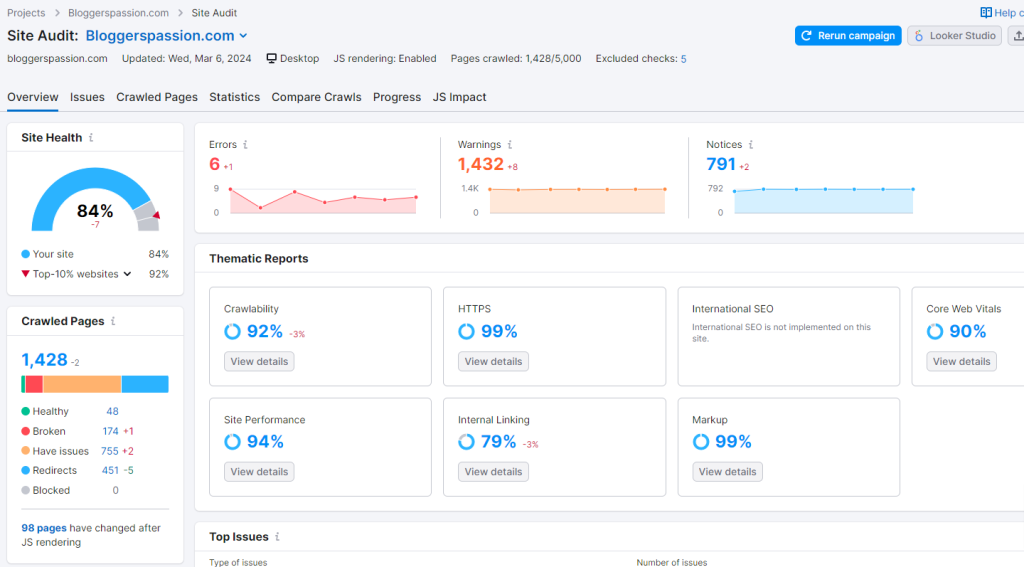Click the notices count 791
Viewport: 1024px width, 567px height.
tap(721, 164)
